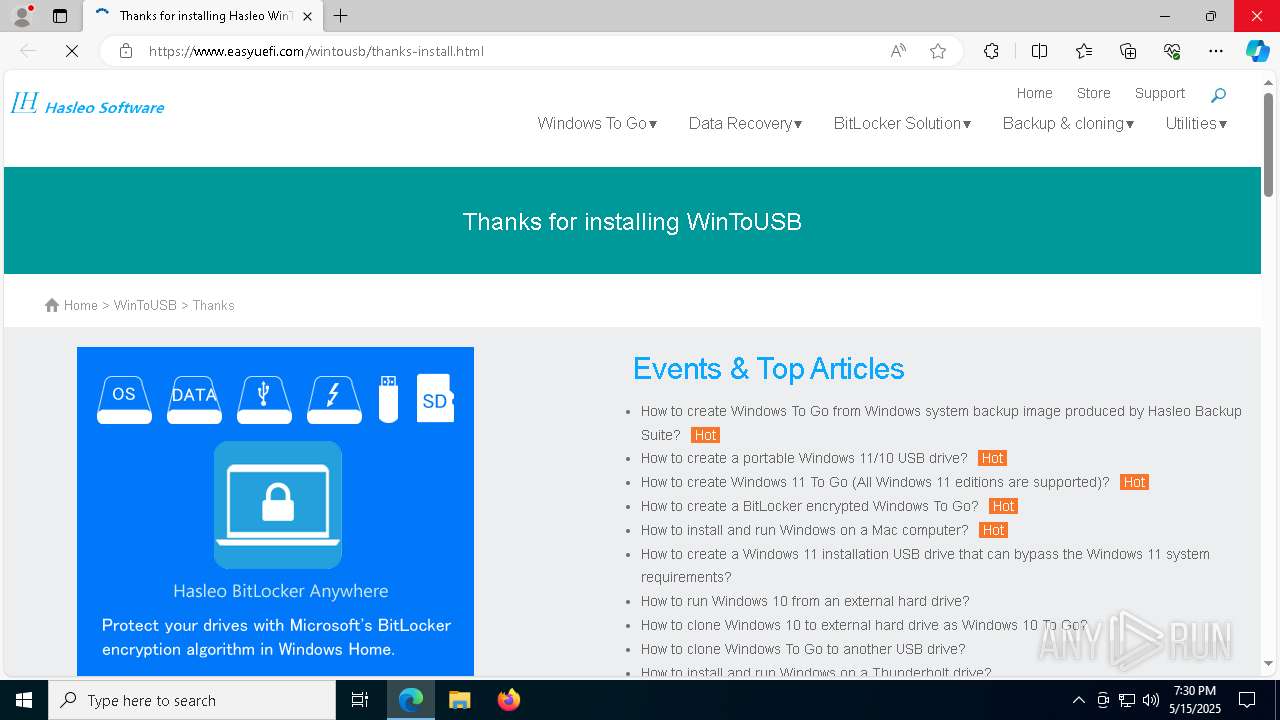Open clone Windows 10 to external drive article
Viewport: 1280px width, 720px height.
[864, 625]
